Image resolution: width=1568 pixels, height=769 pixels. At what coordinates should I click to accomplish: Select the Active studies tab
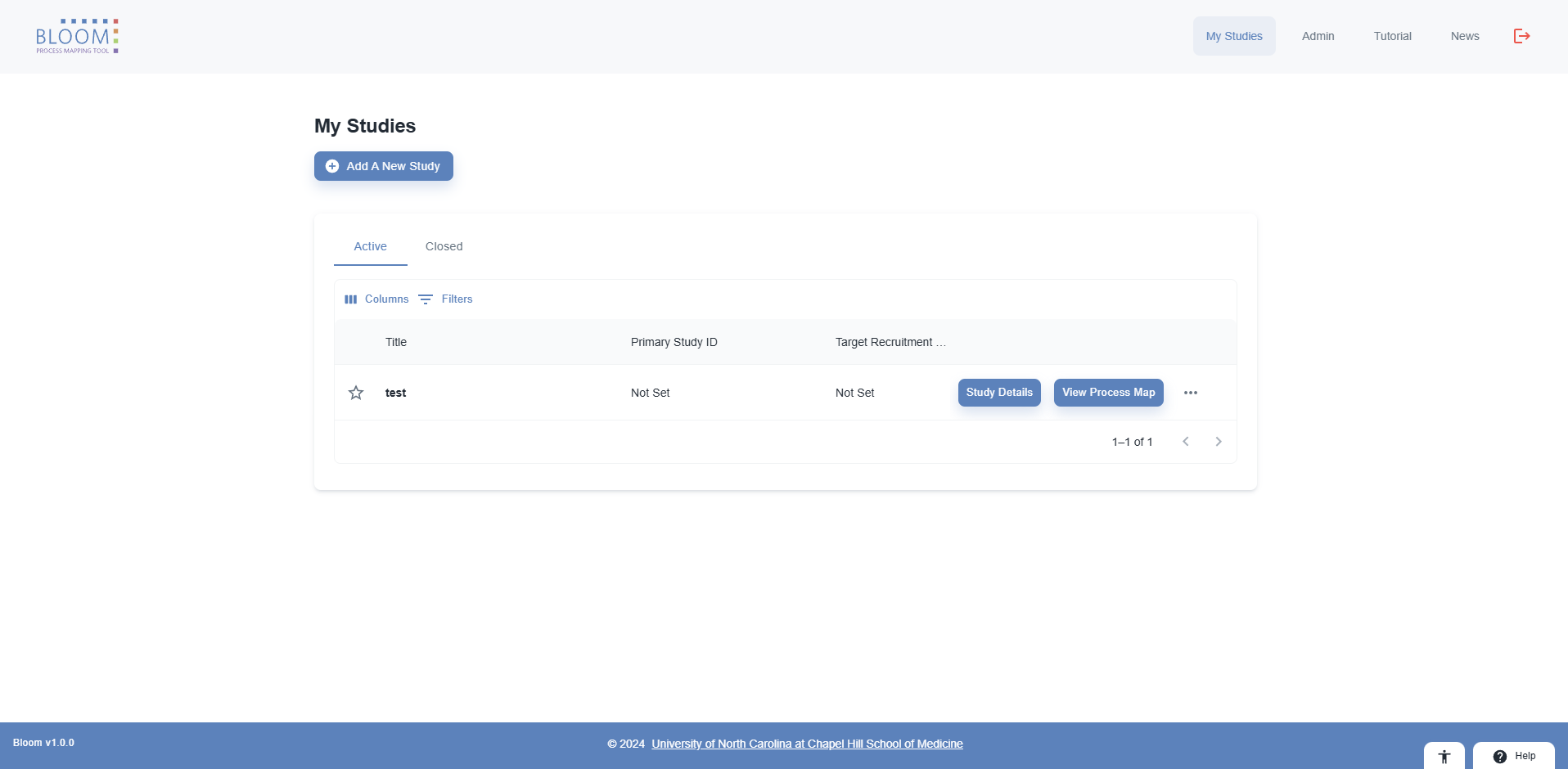coord(370,246)
